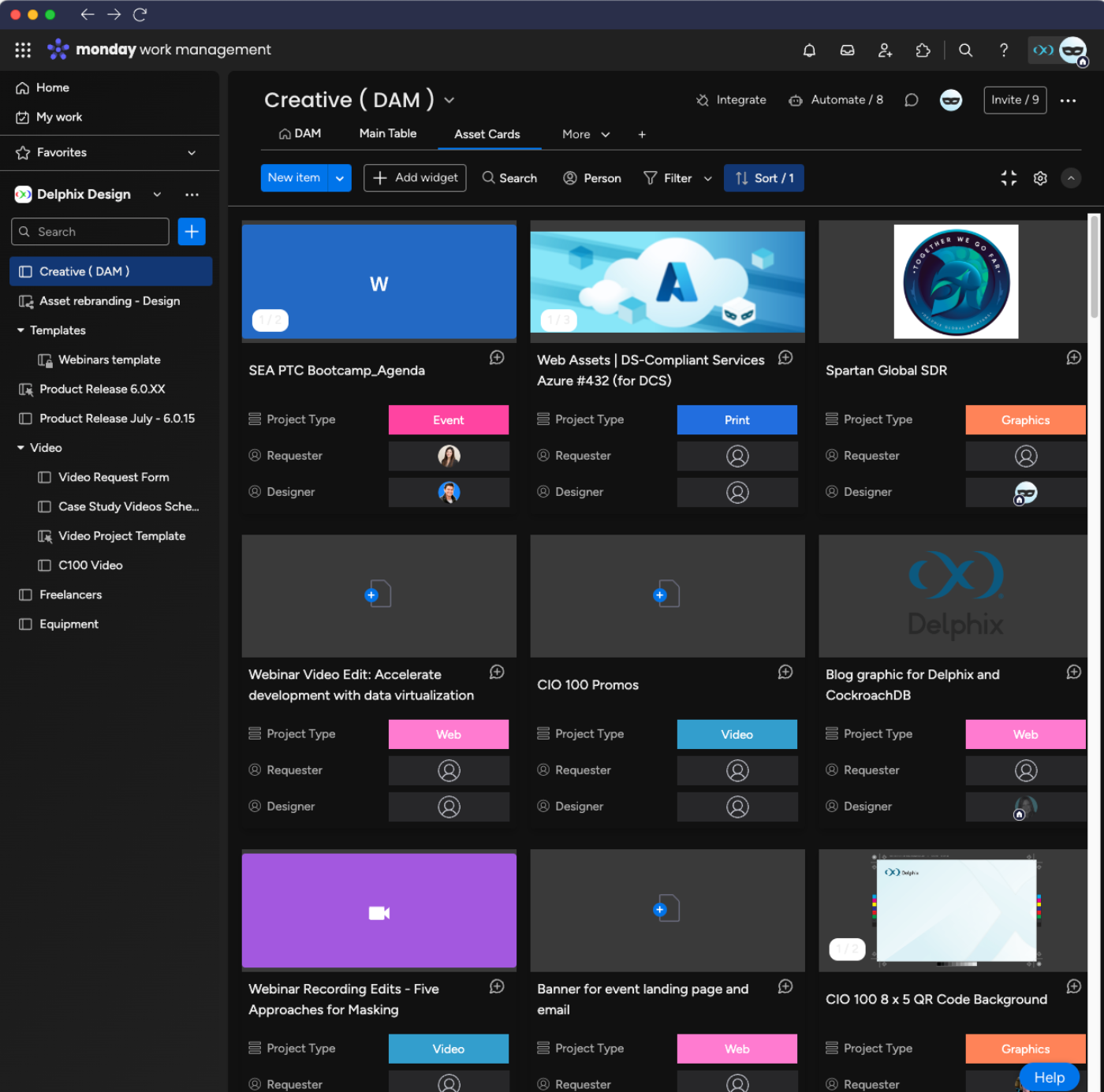Open Filter options chevron
Image resolution: width=1104 pixels, height=1092 pixels.
(707, 179)
